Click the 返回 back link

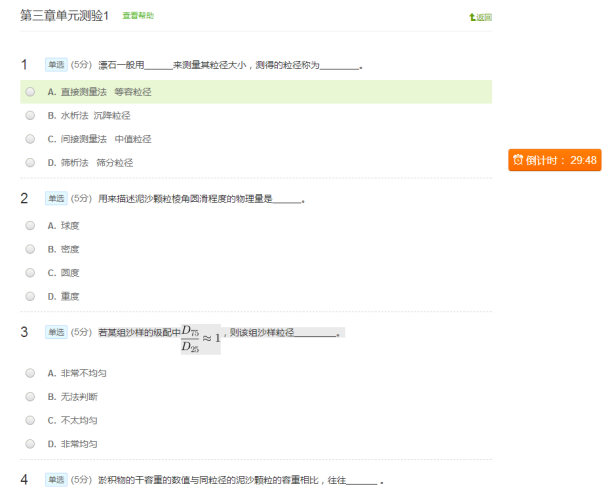coord(484,18)
